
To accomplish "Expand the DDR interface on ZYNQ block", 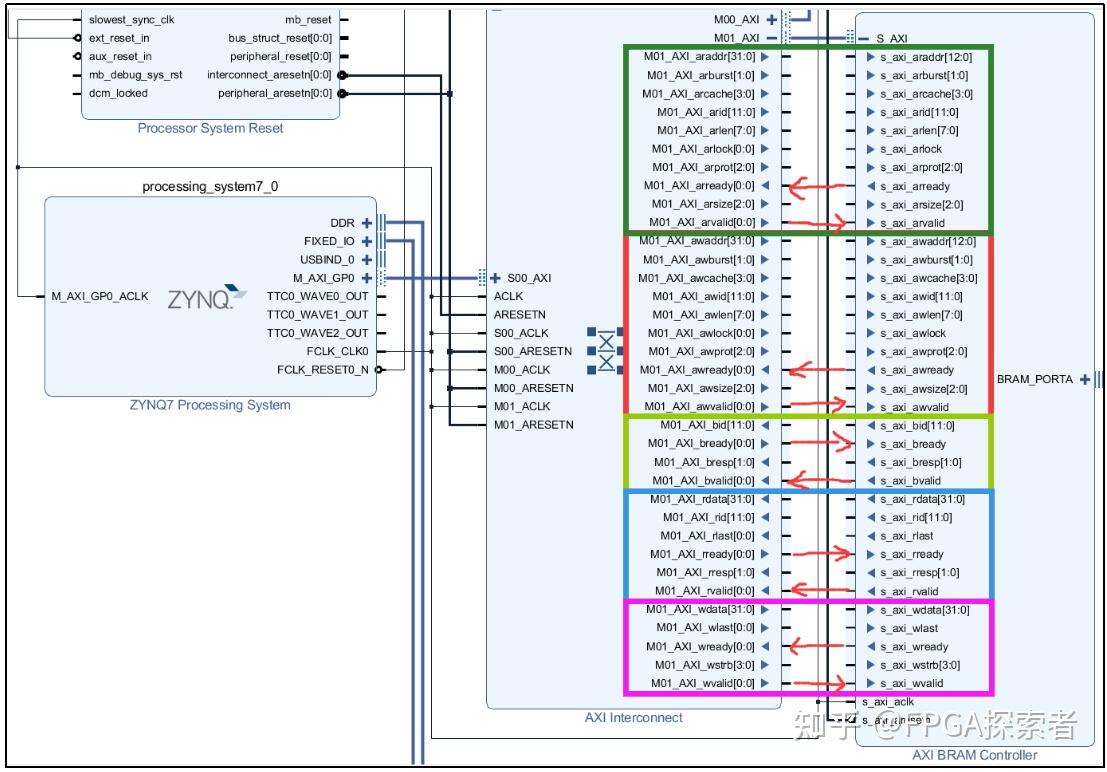I will click(368, 222).
